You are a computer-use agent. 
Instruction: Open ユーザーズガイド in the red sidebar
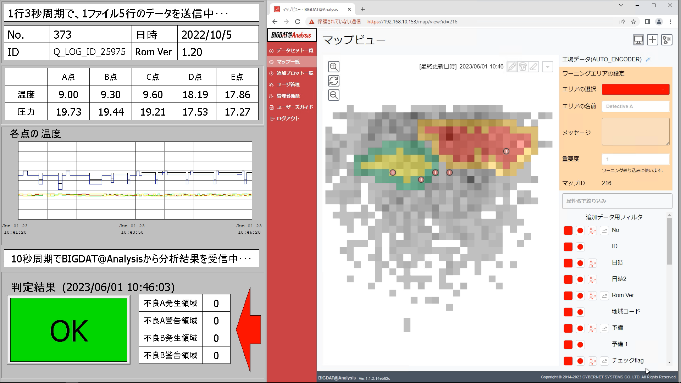tap(291, 107)
